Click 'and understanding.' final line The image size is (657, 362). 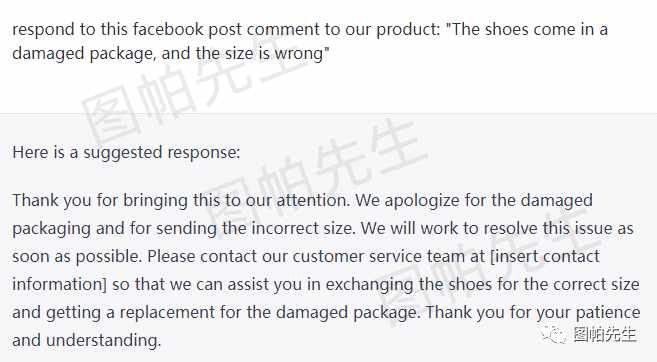86,340
